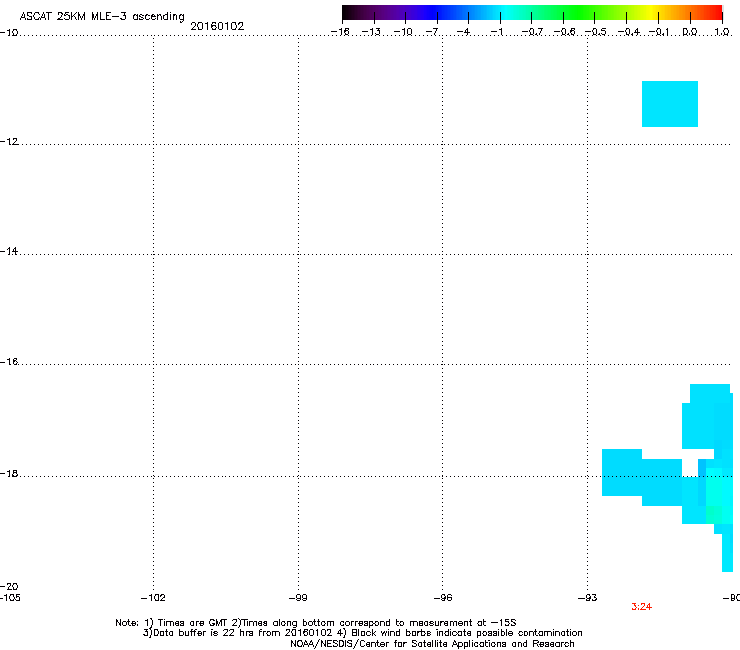Click the -16 color scale label
The height and width of the screenshot is (650, 740).
click(340, 32)
